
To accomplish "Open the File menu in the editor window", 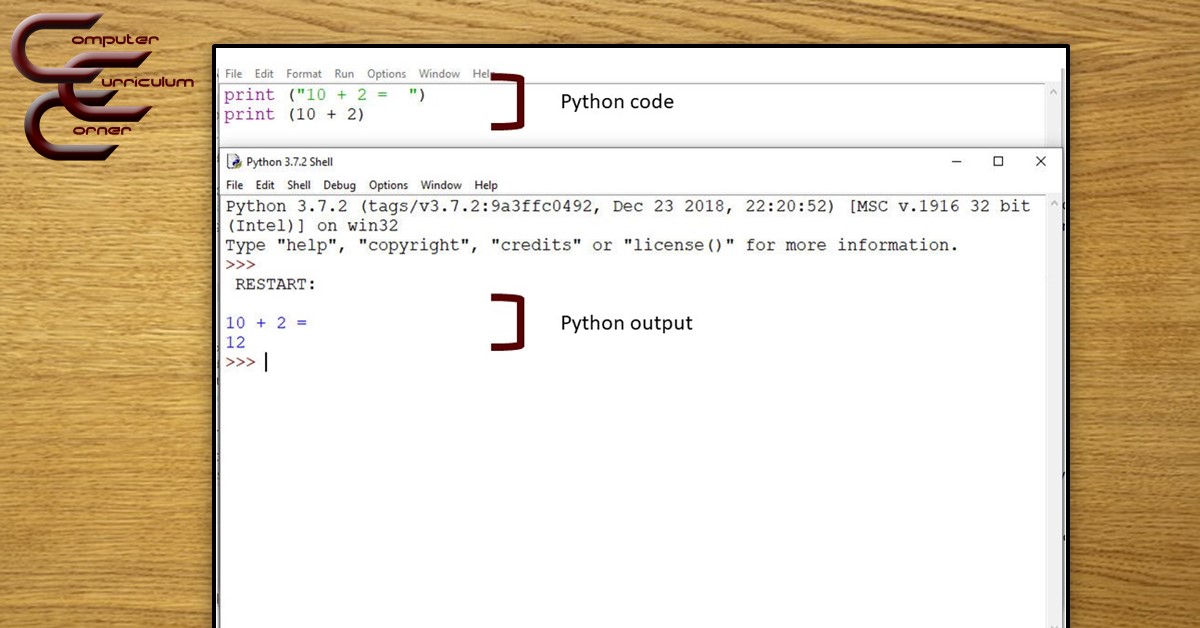I will click(233, 73).
